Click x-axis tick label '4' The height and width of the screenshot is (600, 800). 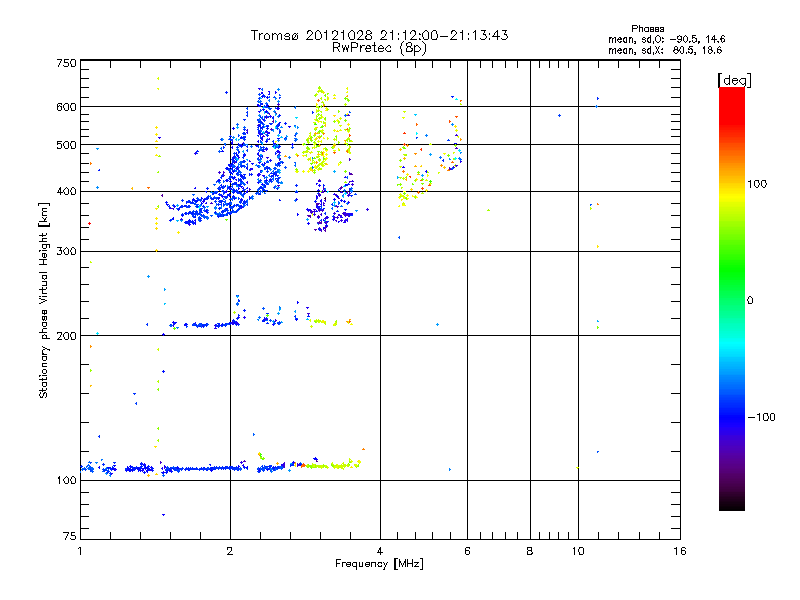pyautogui.click(x=380, y=551)
